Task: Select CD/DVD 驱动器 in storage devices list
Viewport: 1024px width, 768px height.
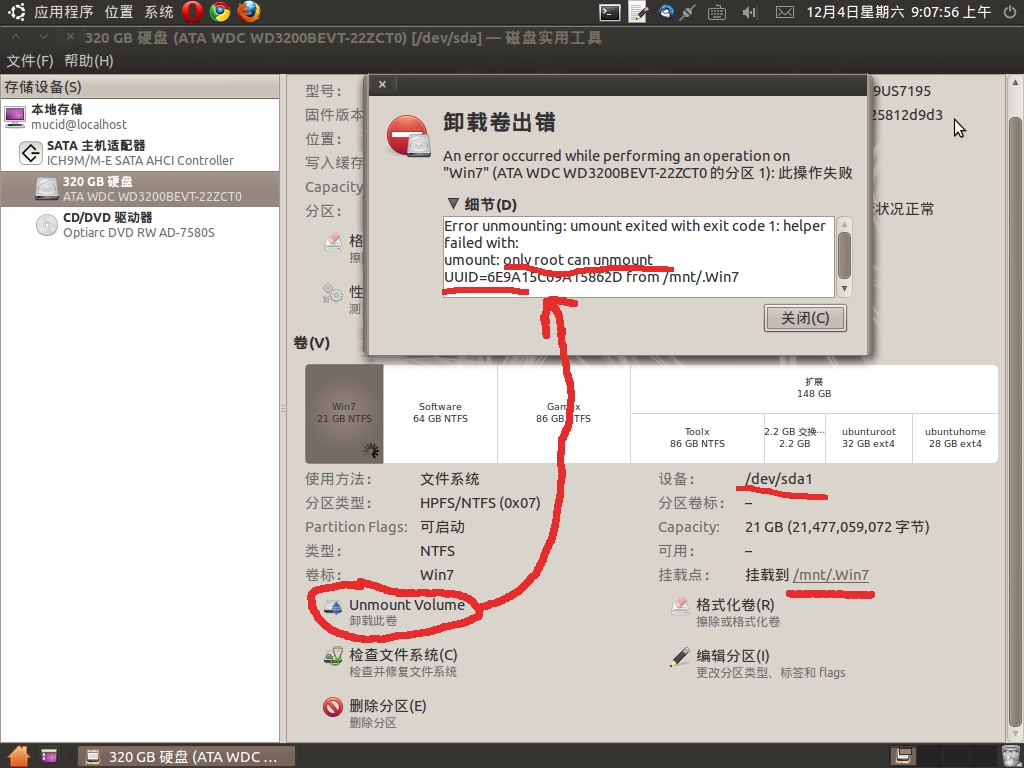Action: pos(140,225)
